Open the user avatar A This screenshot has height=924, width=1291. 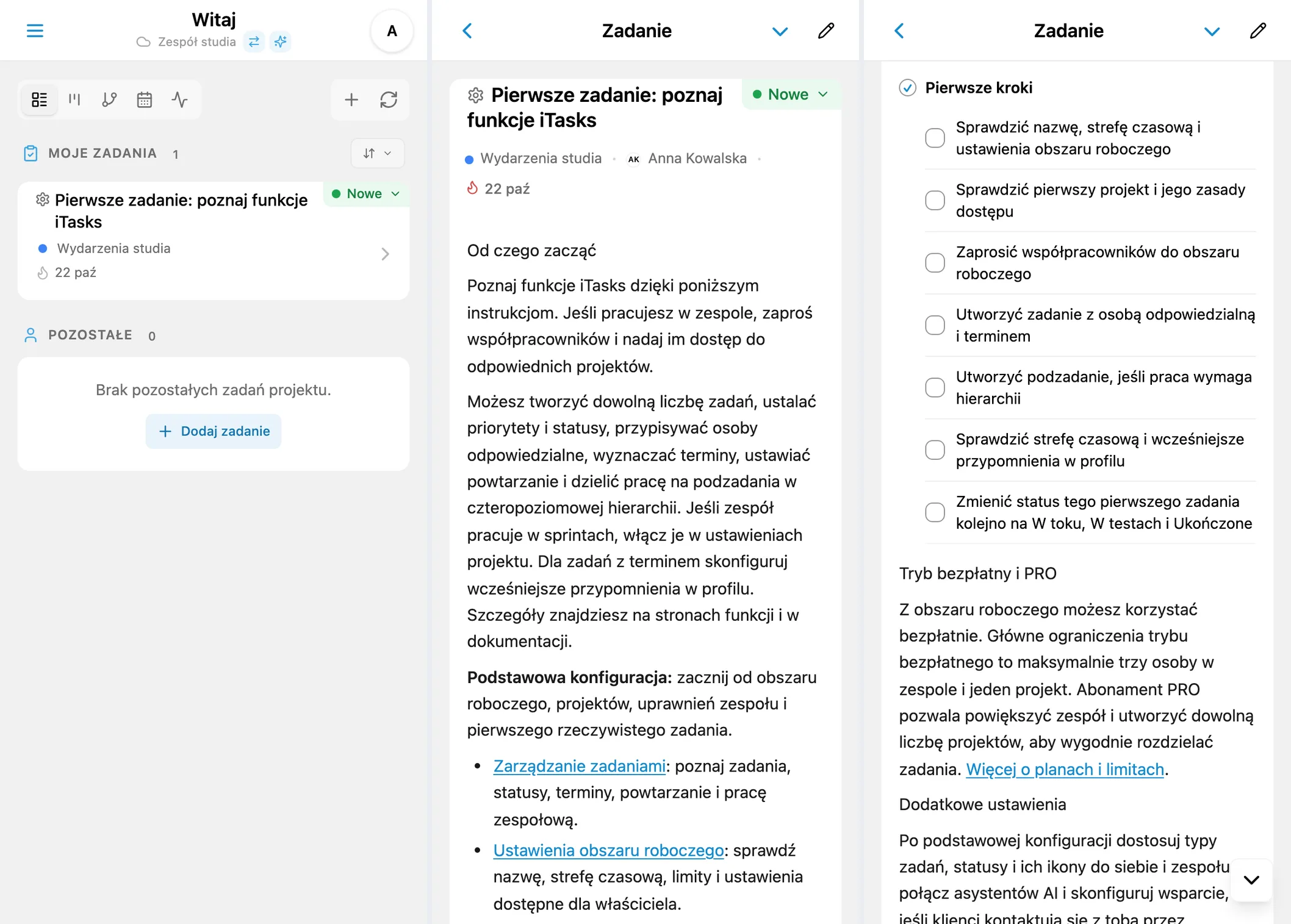(x=392, y=30)
